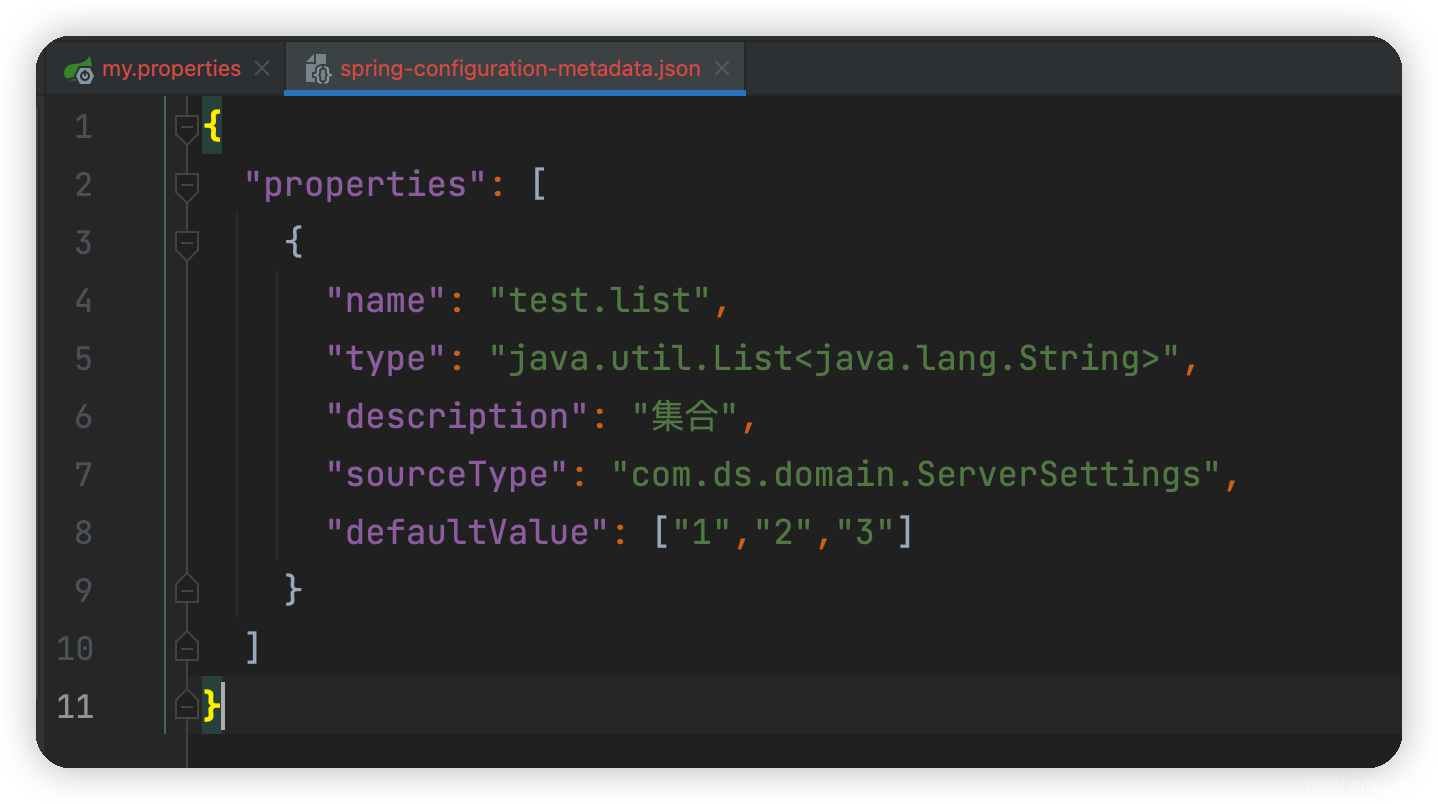Place cursor on "properties" key
This screenshot has width=1438, height=804.
click(366, 185)
